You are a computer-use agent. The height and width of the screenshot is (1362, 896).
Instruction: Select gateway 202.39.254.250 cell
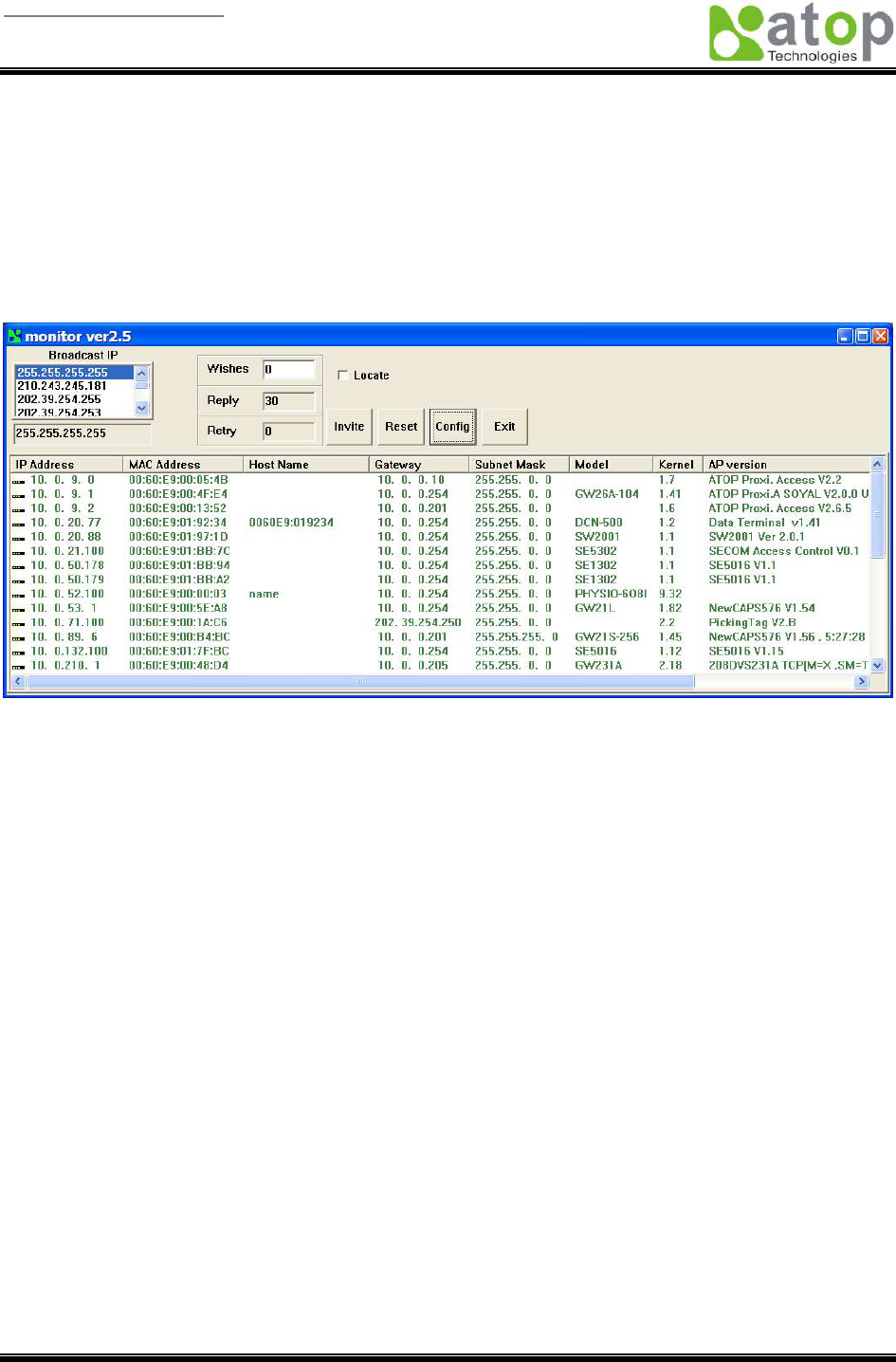point(418,622)
